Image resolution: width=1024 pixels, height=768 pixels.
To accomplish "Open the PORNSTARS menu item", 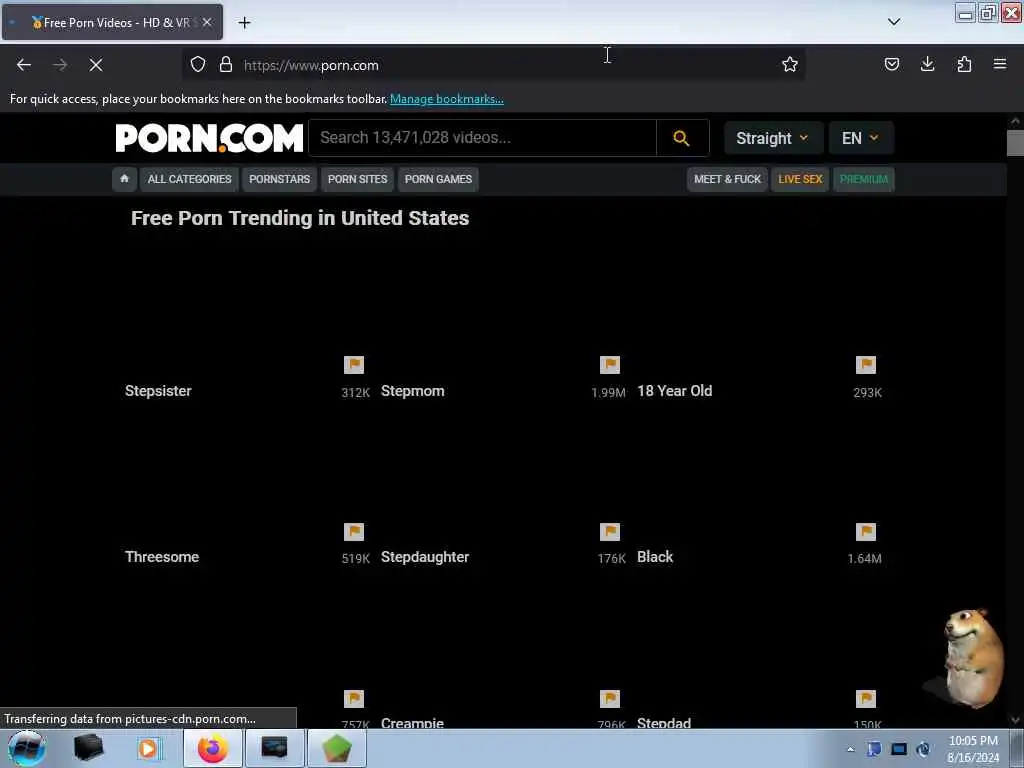I will [x=280, y=179].
